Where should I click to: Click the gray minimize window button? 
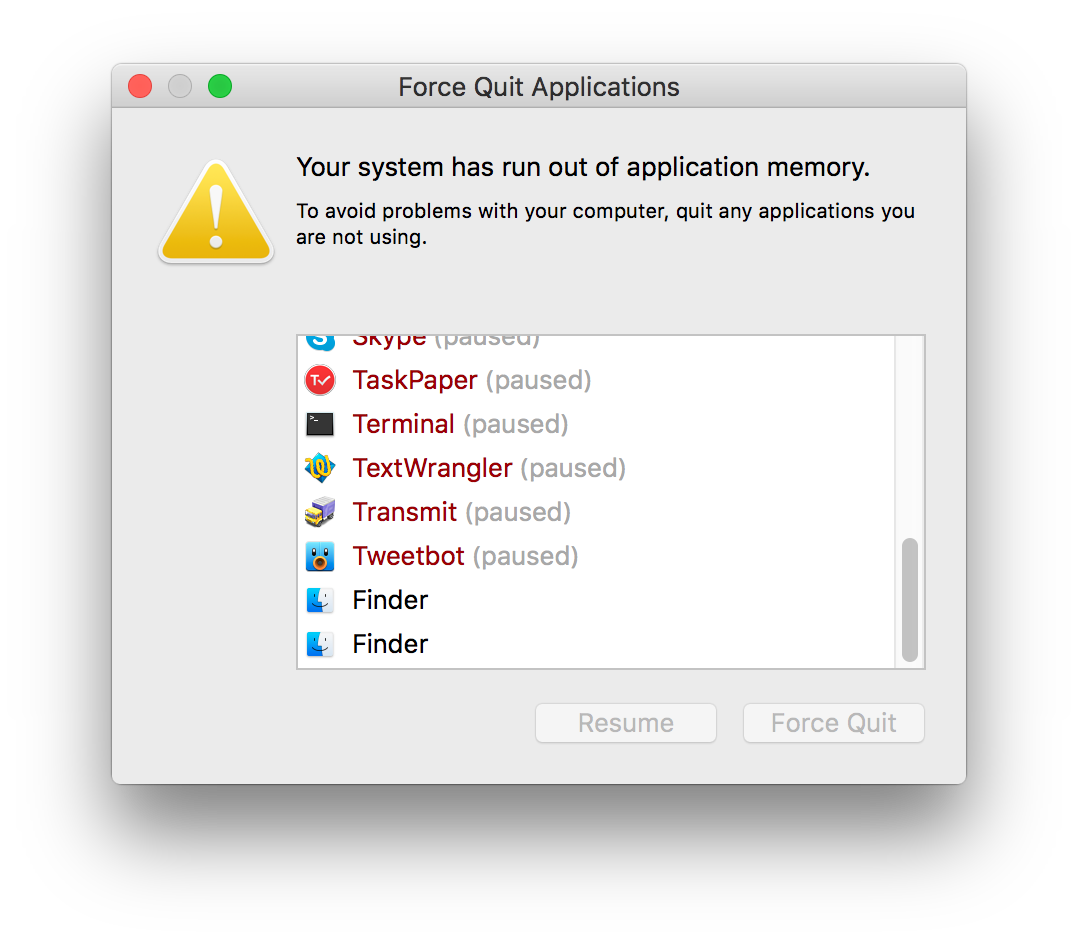click(180, 87)
